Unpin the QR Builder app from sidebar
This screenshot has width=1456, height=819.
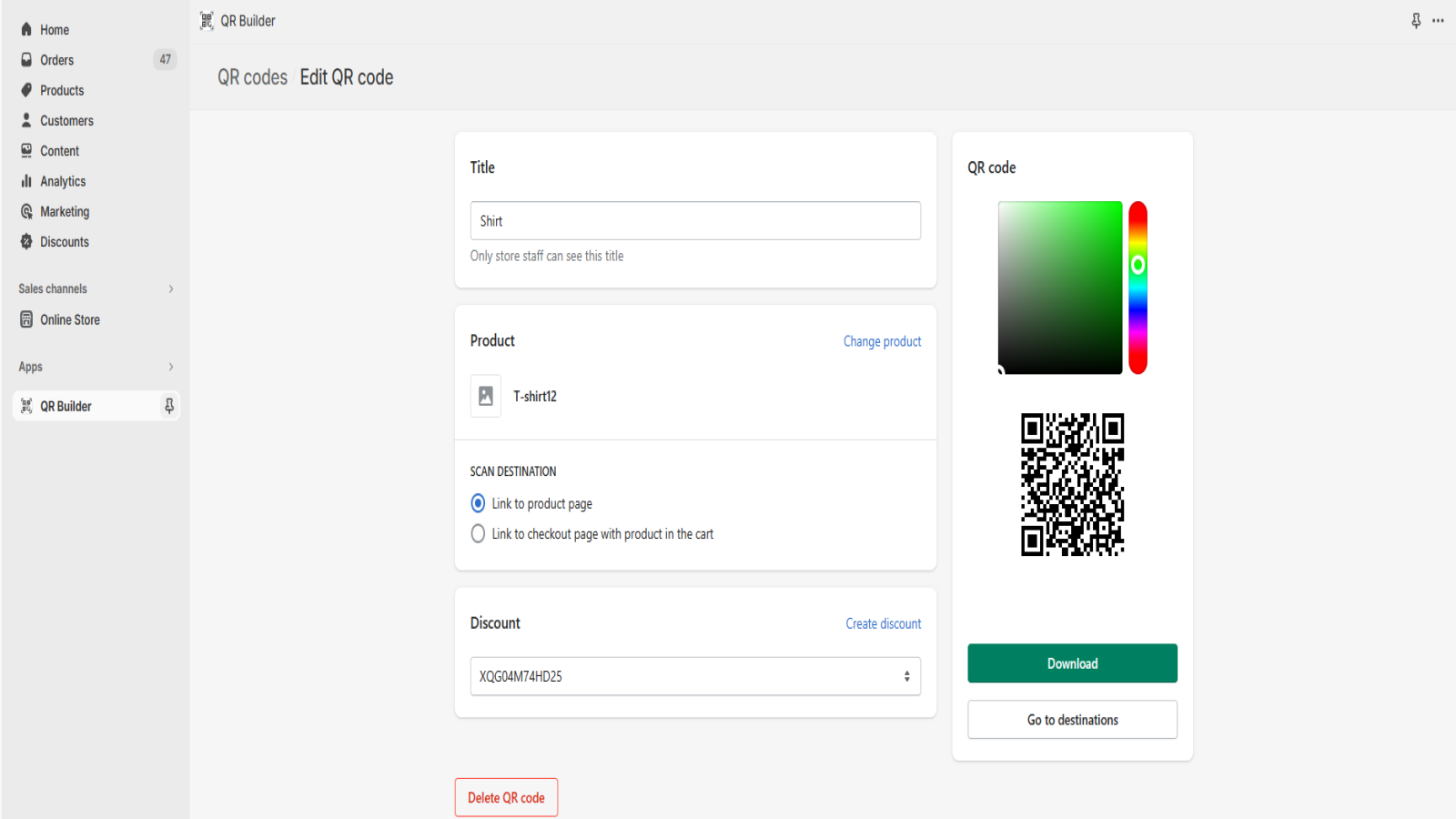[169, 406]
